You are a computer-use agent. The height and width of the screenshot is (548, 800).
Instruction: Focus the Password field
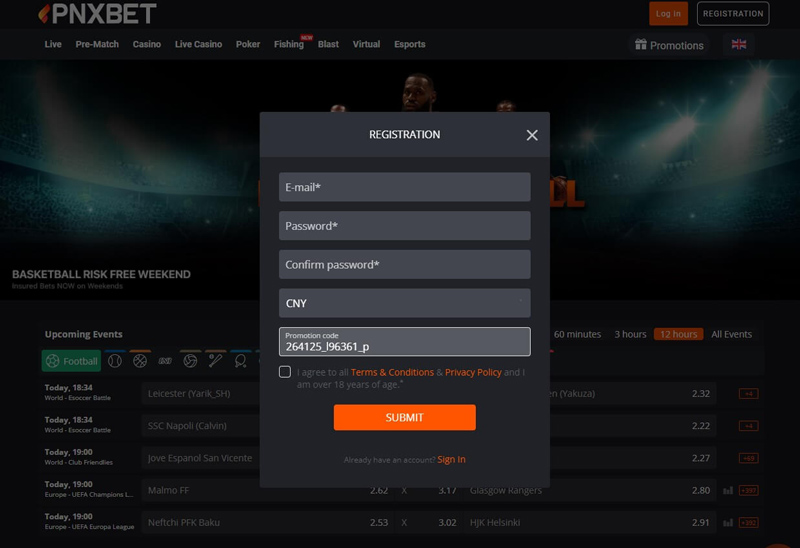405,226
